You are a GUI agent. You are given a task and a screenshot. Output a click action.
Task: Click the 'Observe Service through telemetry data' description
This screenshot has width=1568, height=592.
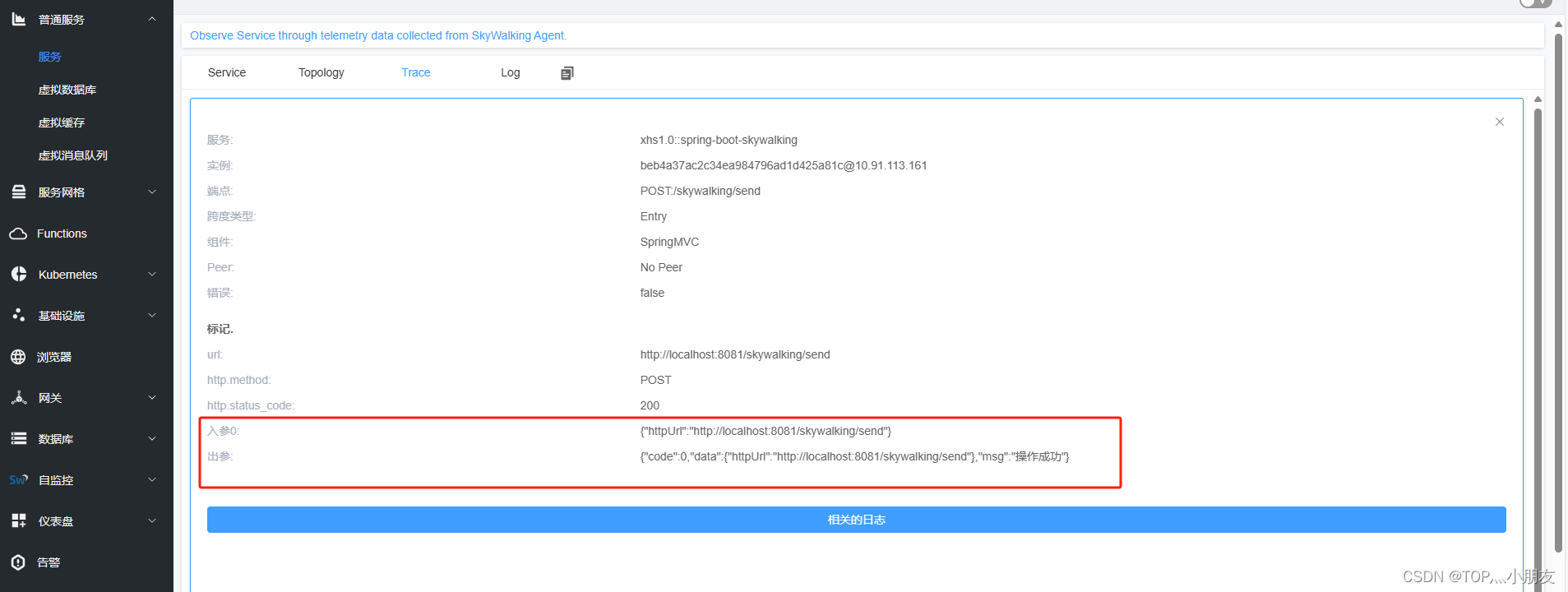point(378,35)
